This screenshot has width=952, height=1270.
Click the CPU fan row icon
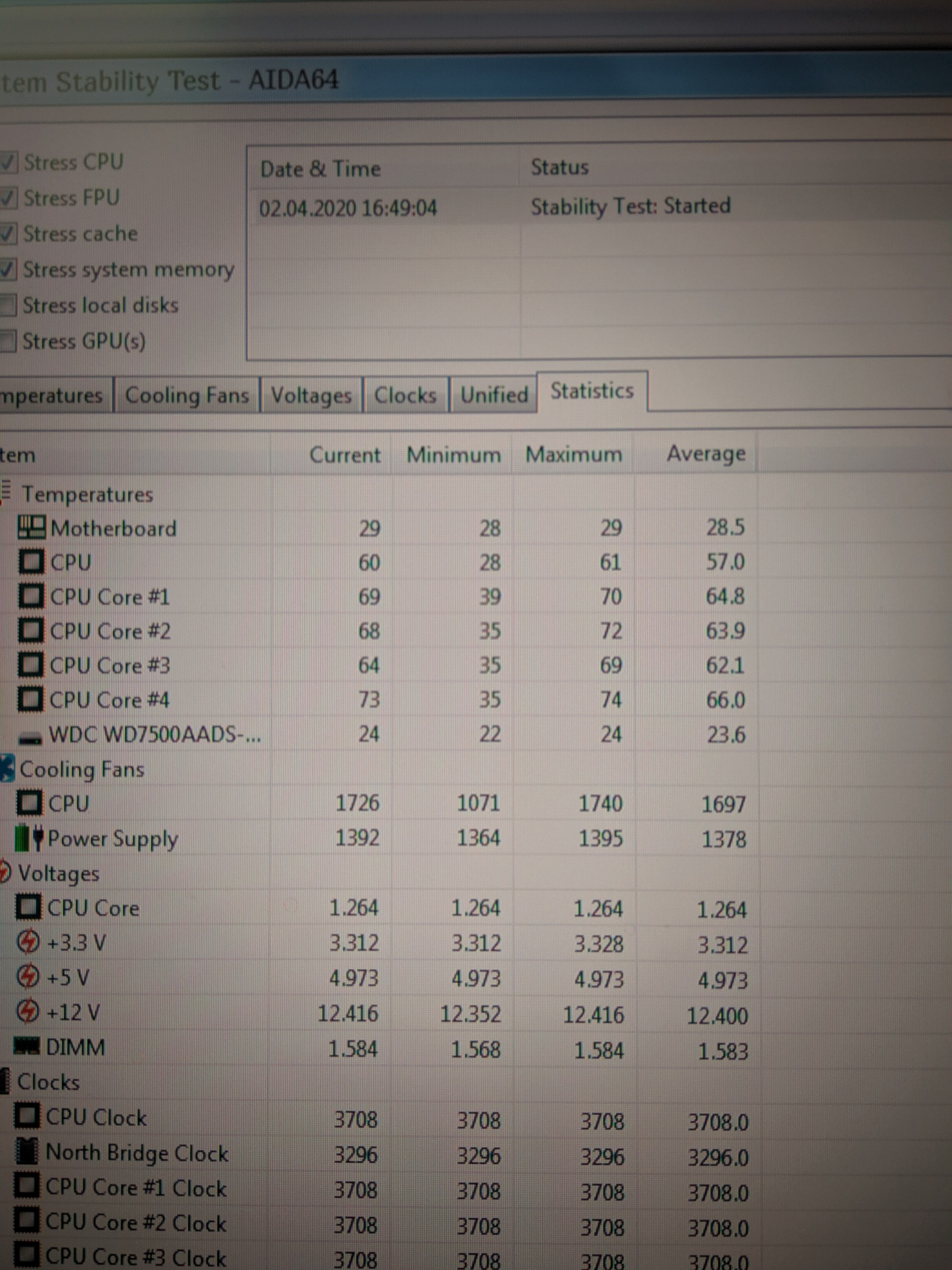tap(29, 803)
